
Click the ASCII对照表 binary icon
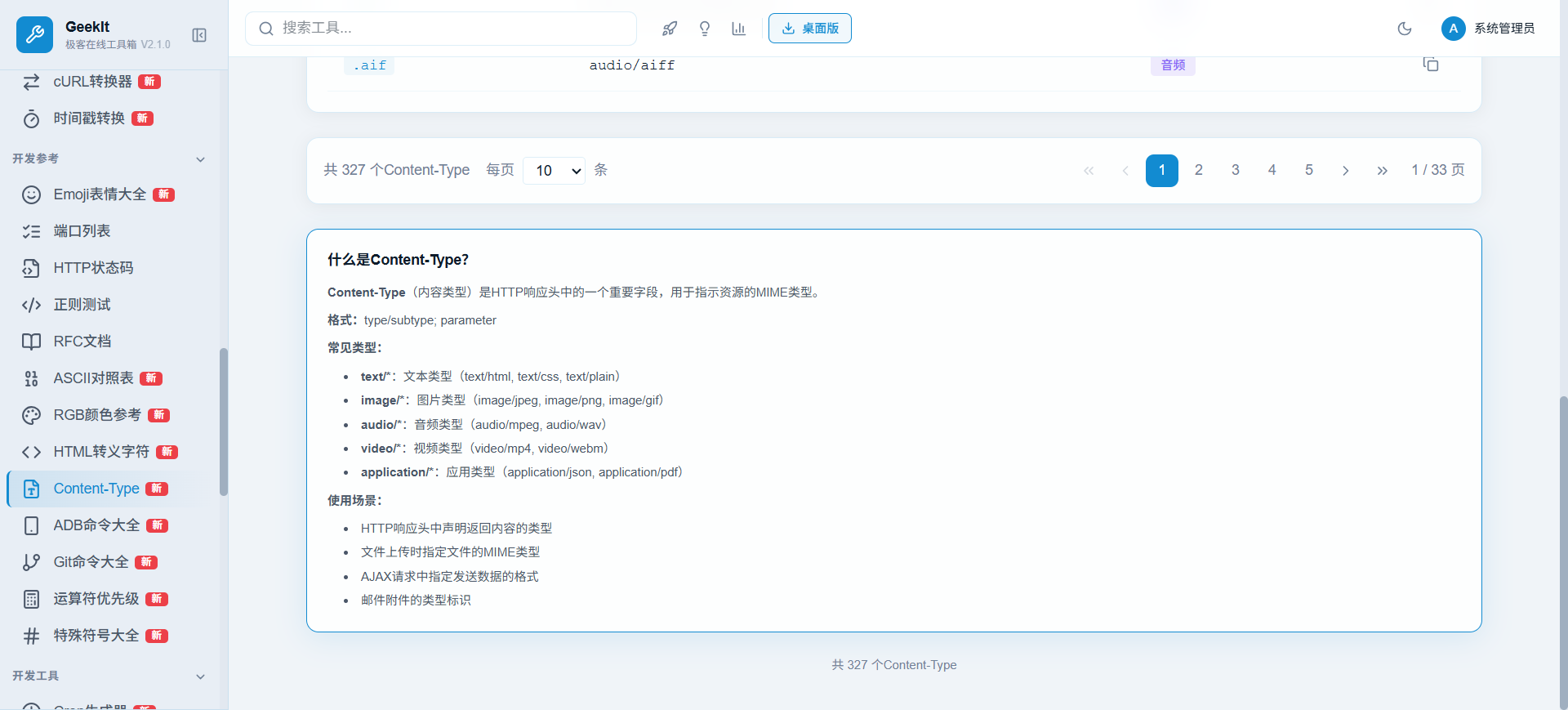31,378
